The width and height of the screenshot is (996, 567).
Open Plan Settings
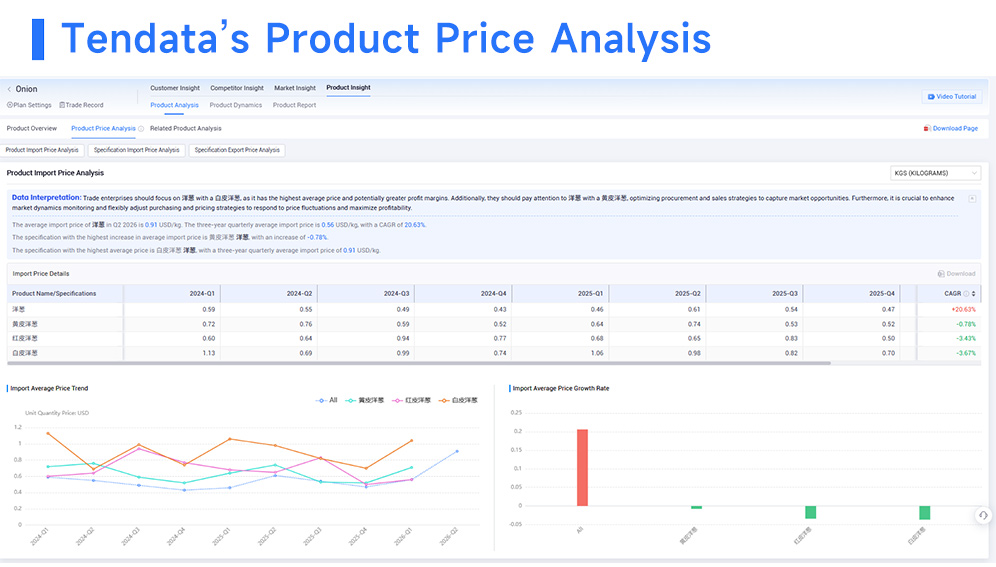click(29, 105)
